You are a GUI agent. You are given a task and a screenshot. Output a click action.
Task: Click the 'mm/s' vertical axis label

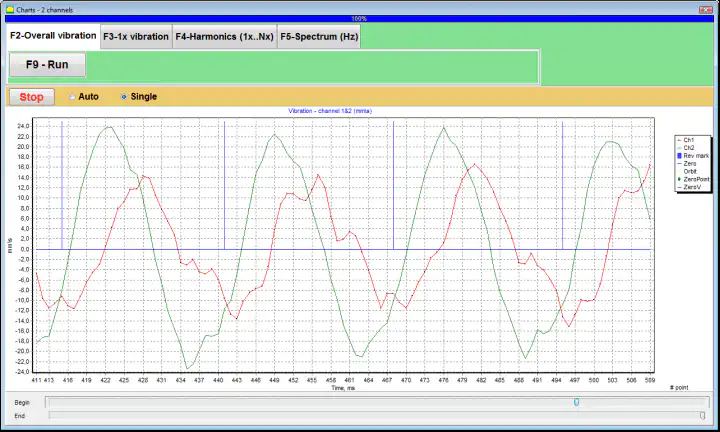(x=9, y=246)
